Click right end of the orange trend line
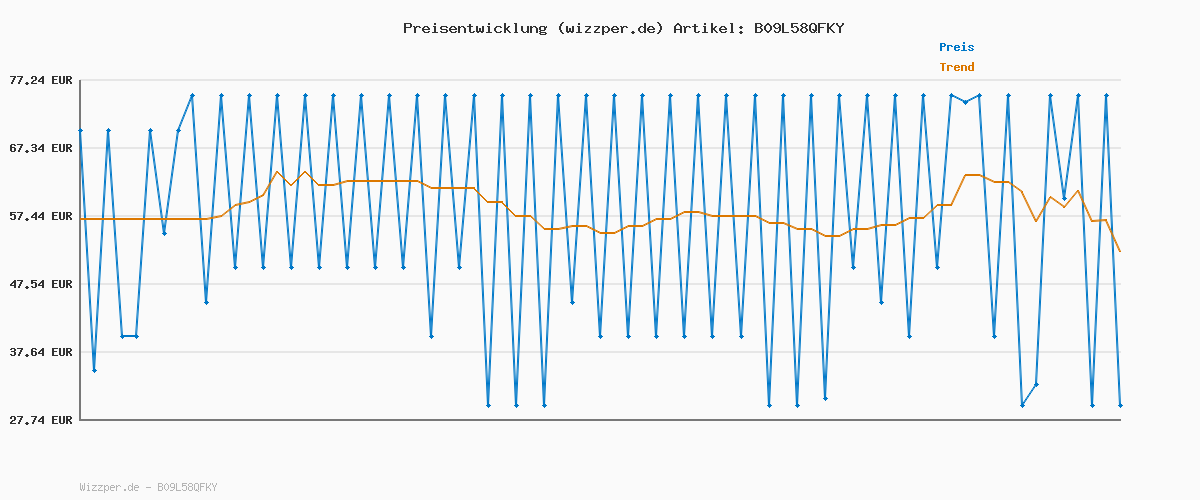Viewport: 1200px width, 500px height. pos(1120,251)
